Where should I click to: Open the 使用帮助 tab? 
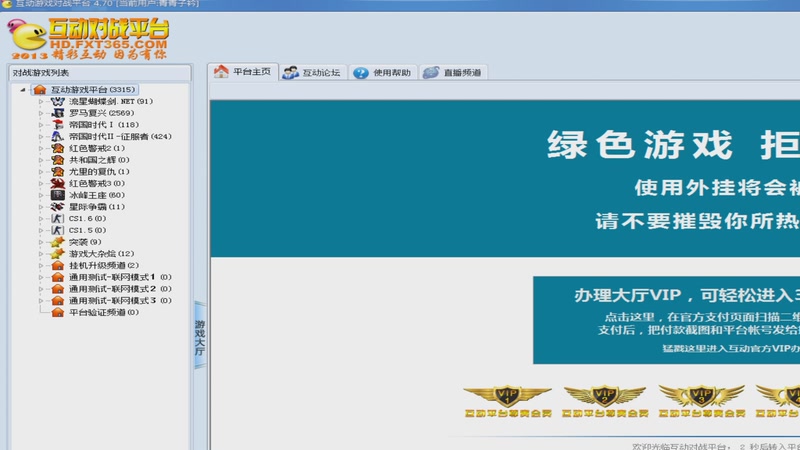383,72
